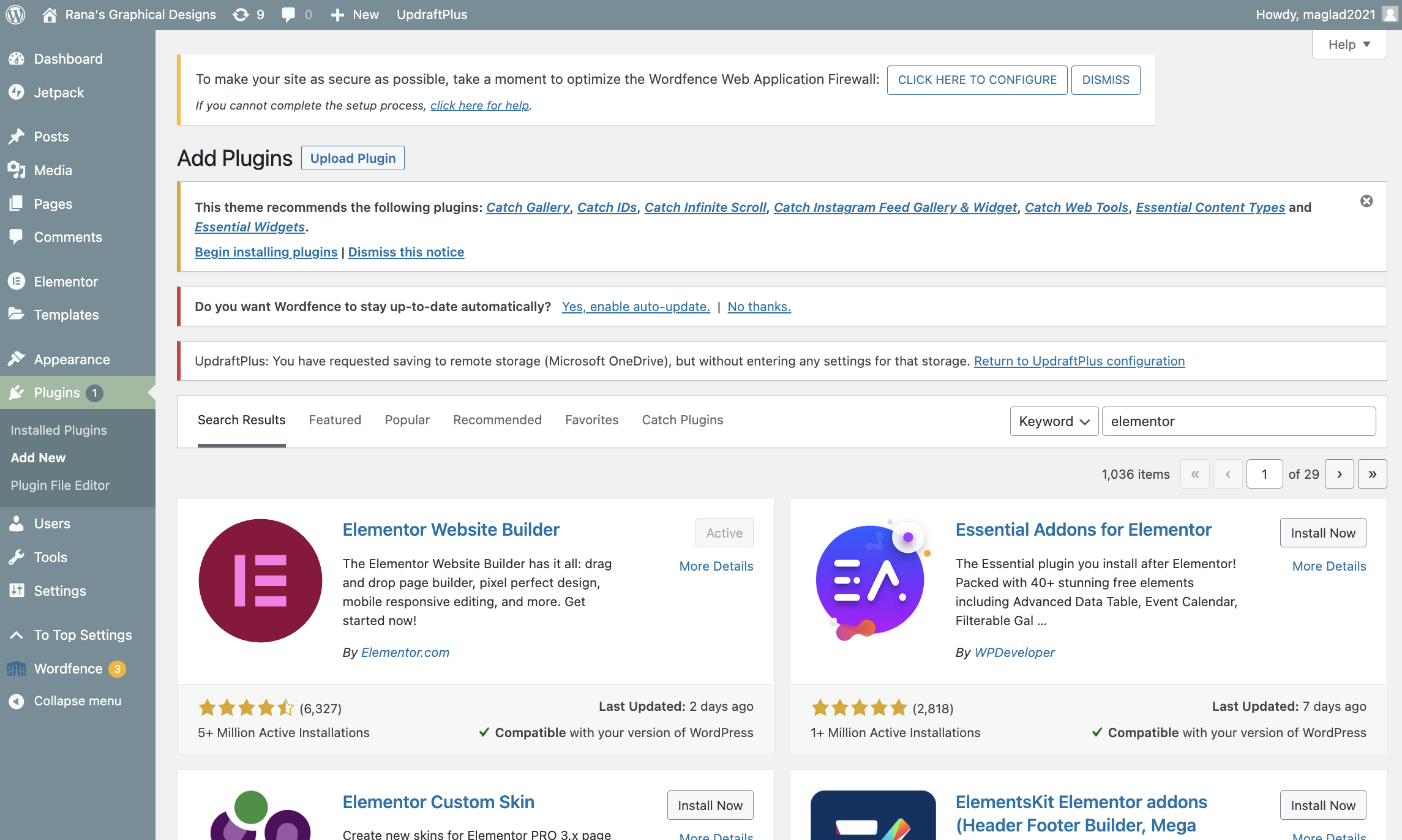Open UpdraftPlus in admin bar
Viewport: 1402px width, 840px height.
(x=432, y=15)
